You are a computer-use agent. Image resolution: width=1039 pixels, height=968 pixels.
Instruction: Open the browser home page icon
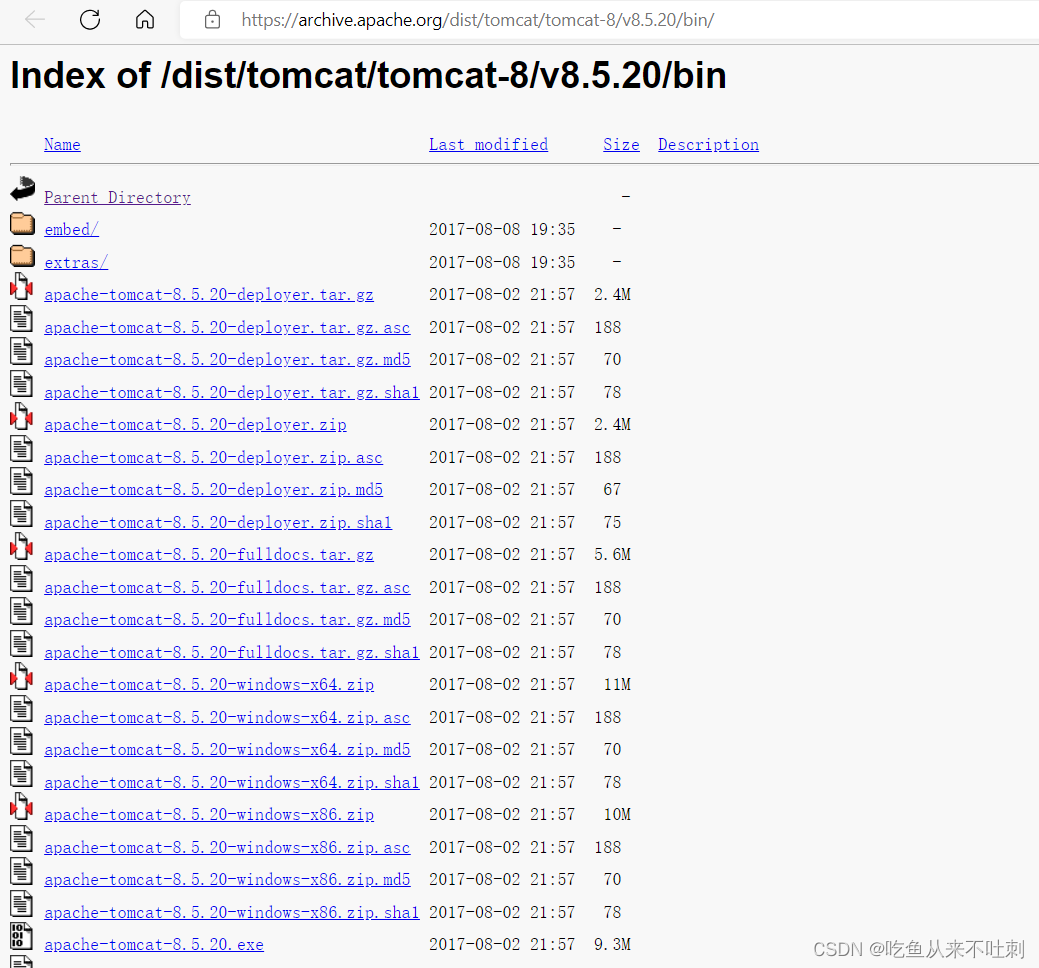[144, 19]
